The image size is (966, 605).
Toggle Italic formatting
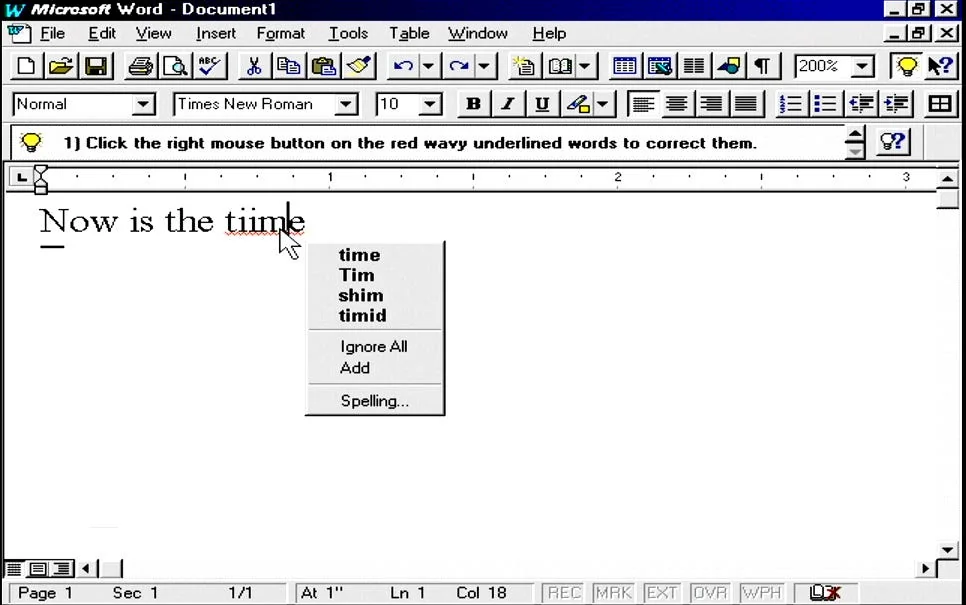click(508, 105)
